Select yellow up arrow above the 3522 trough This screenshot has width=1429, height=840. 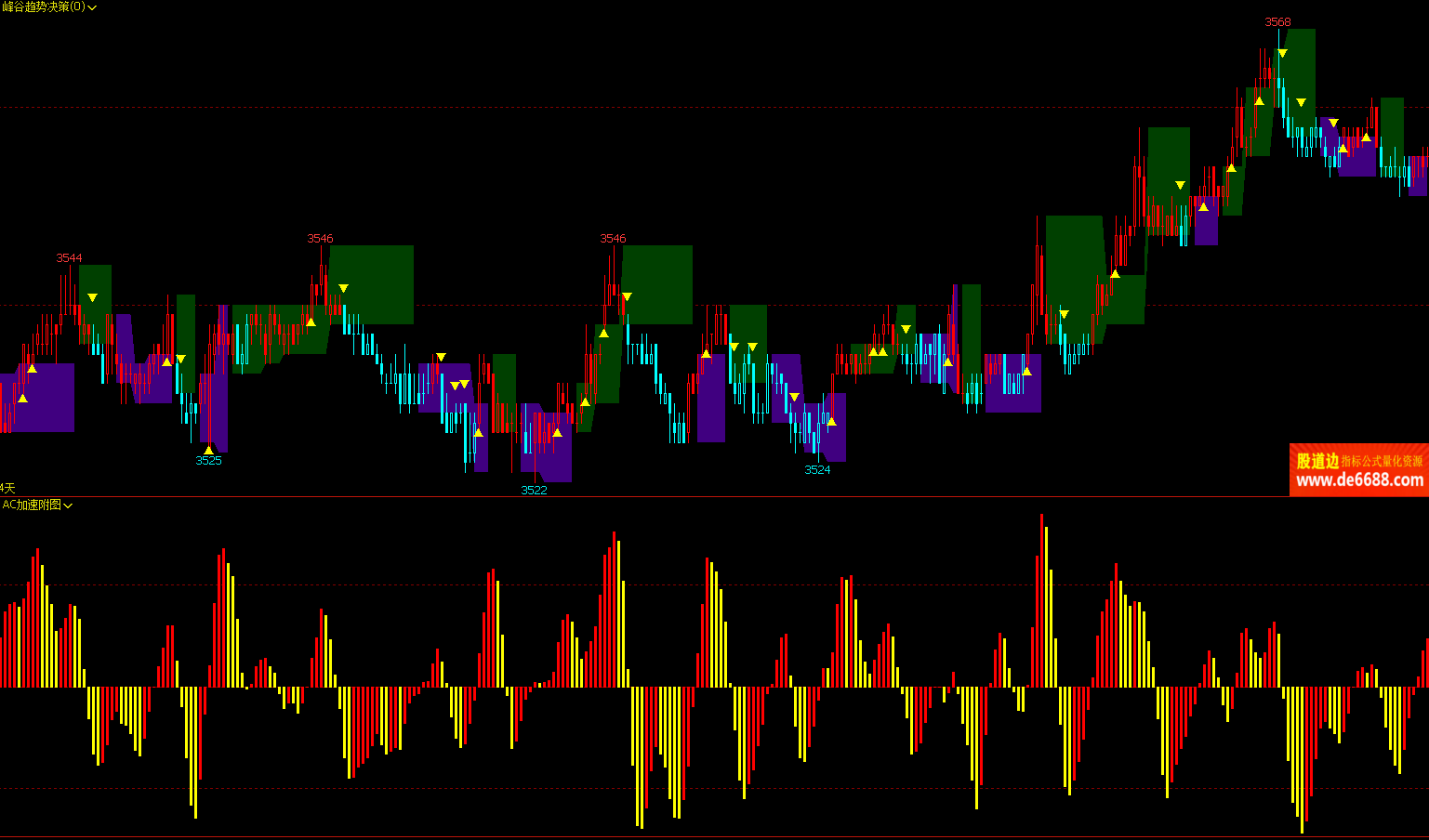(x=557, y=432)
